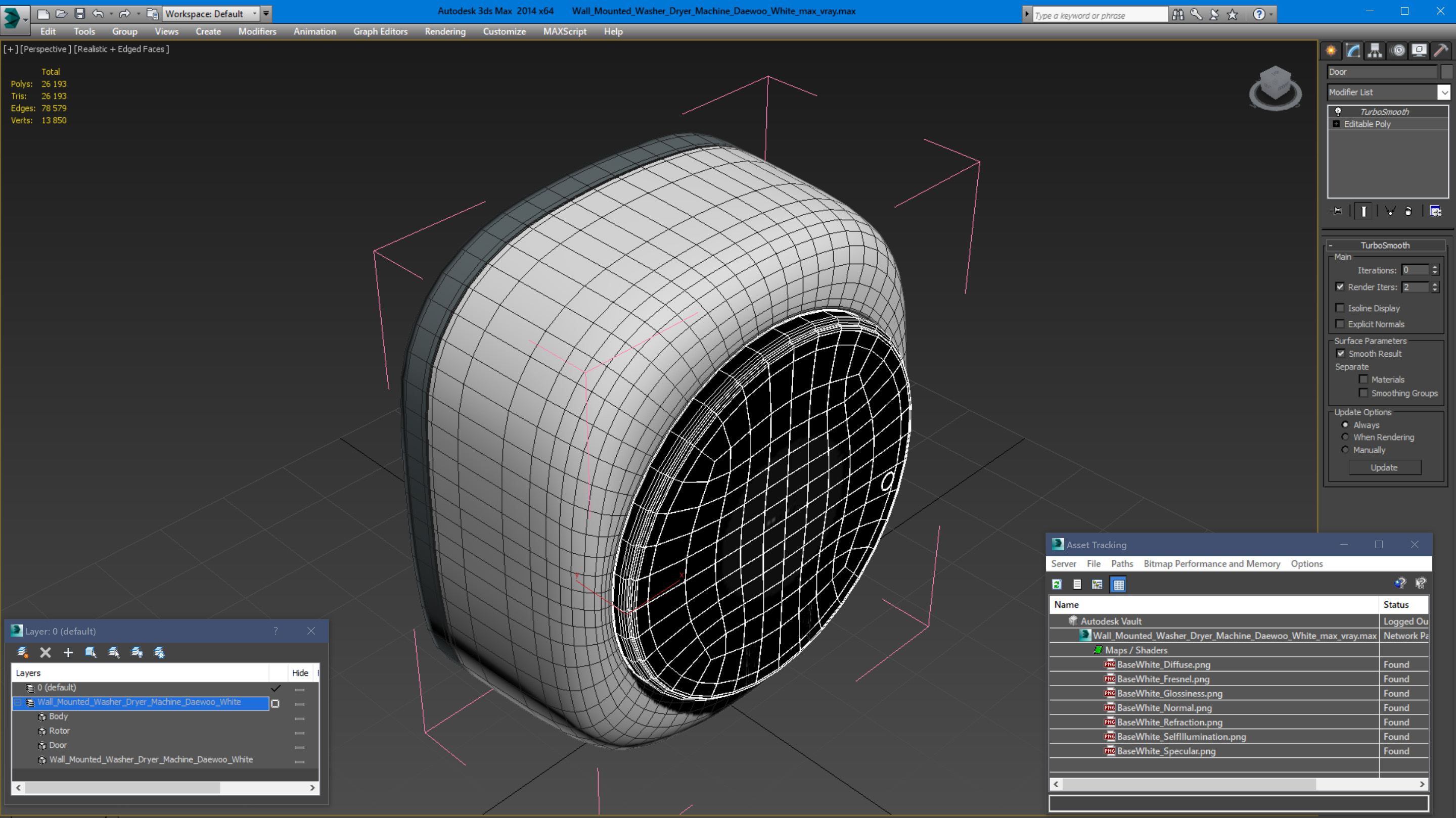Enable Separate by Smoothing Groups checkbox
Image resolution: width=1456 pixels, height=818 pixels.
(1363, 393)
